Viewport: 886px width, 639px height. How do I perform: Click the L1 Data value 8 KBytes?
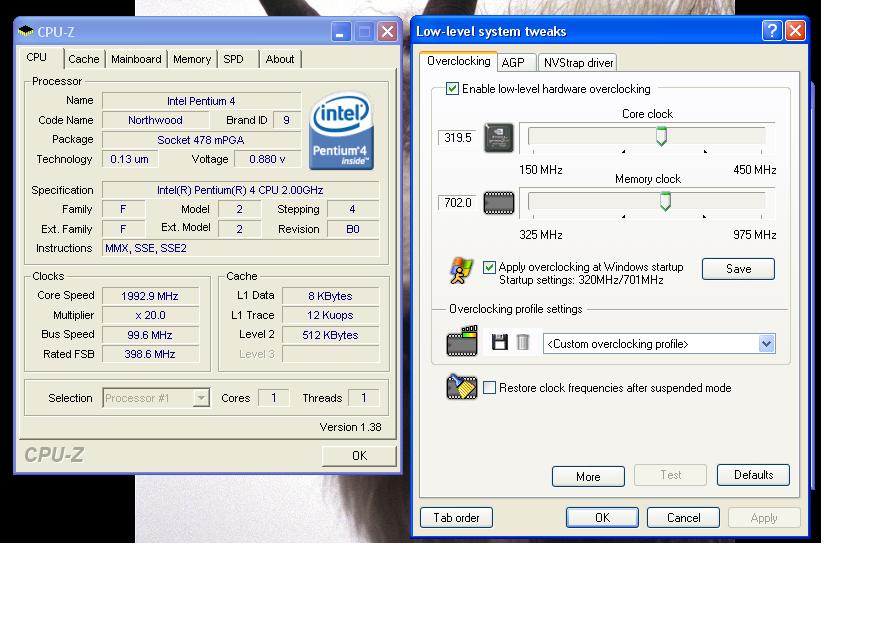[x=331, y=296]
